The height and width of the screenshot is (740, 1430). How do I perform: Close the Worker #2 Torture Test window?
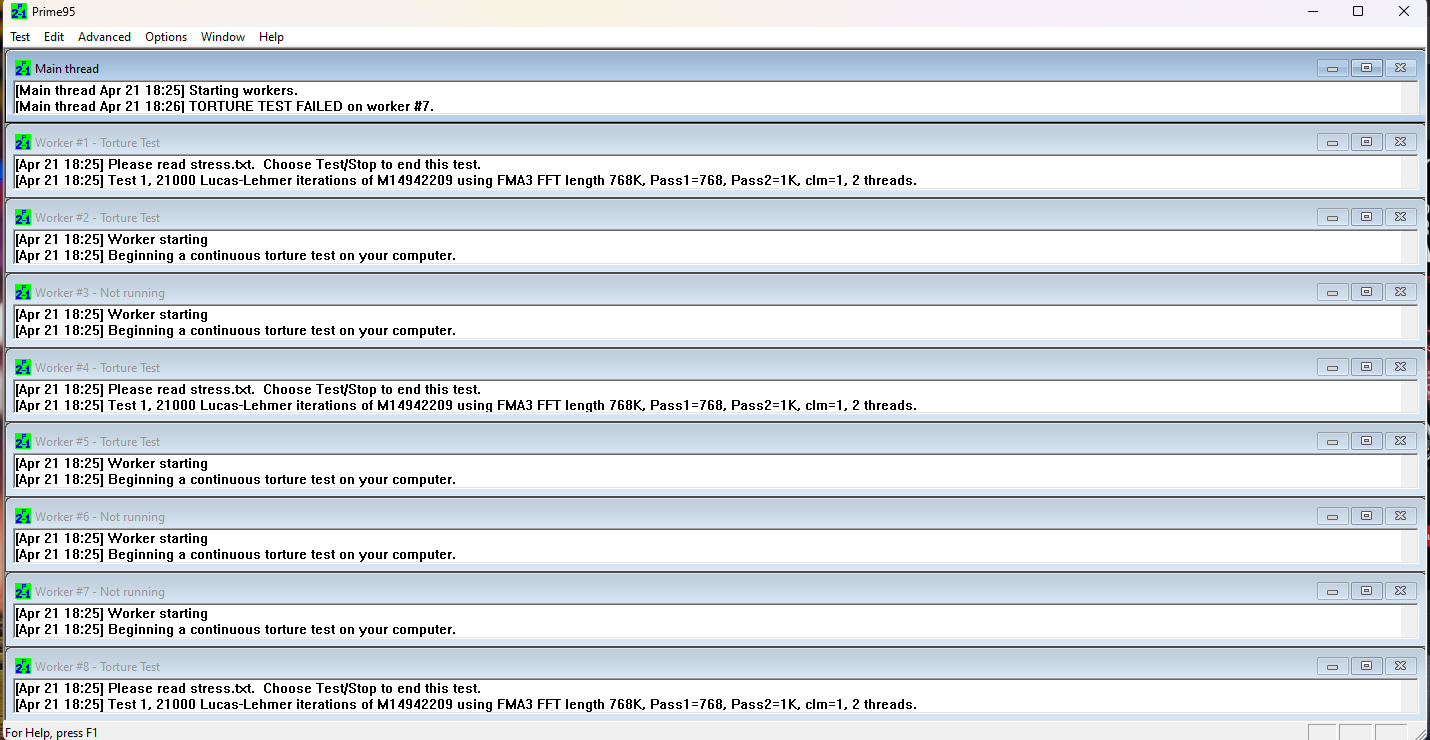click(x=1400, y=217)
